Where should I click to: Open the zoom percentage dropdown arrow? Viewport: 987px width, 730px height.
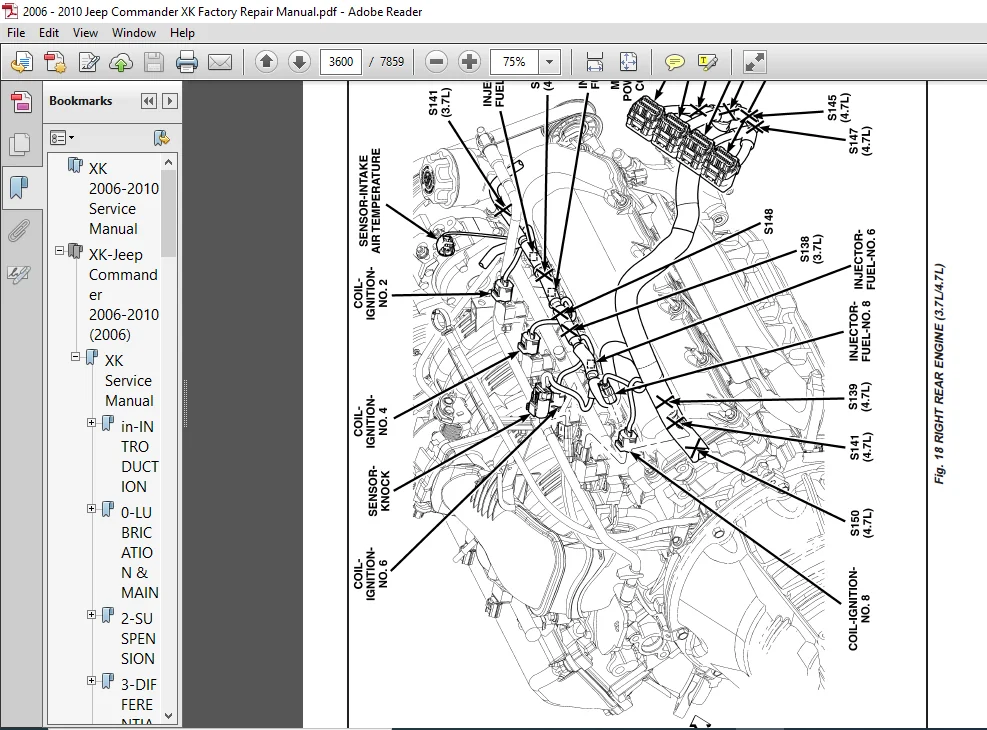coord(550,62)
